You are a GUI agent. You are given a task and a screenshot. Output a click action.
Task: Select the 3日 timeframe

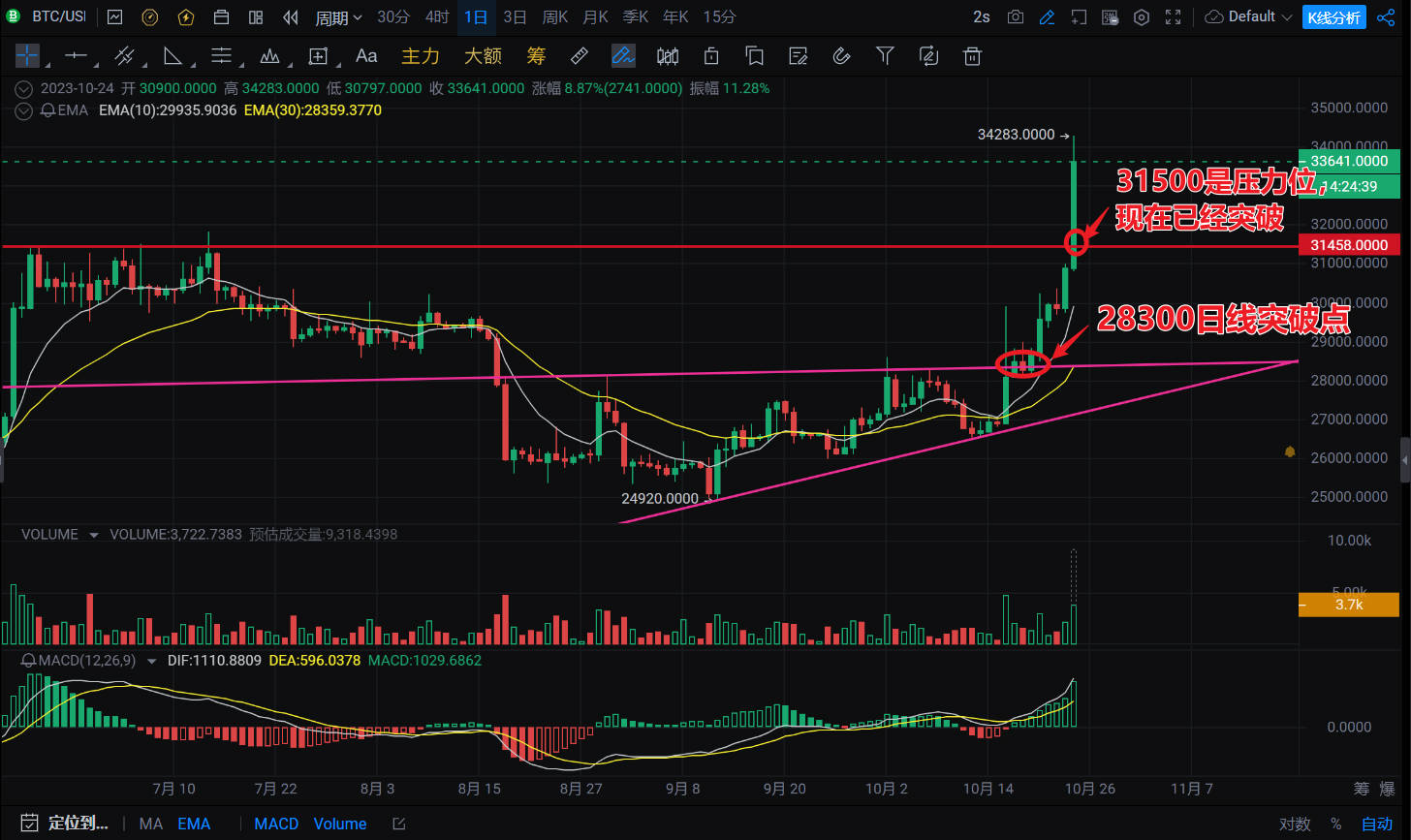pyautogui.click(x=516, y=16)
